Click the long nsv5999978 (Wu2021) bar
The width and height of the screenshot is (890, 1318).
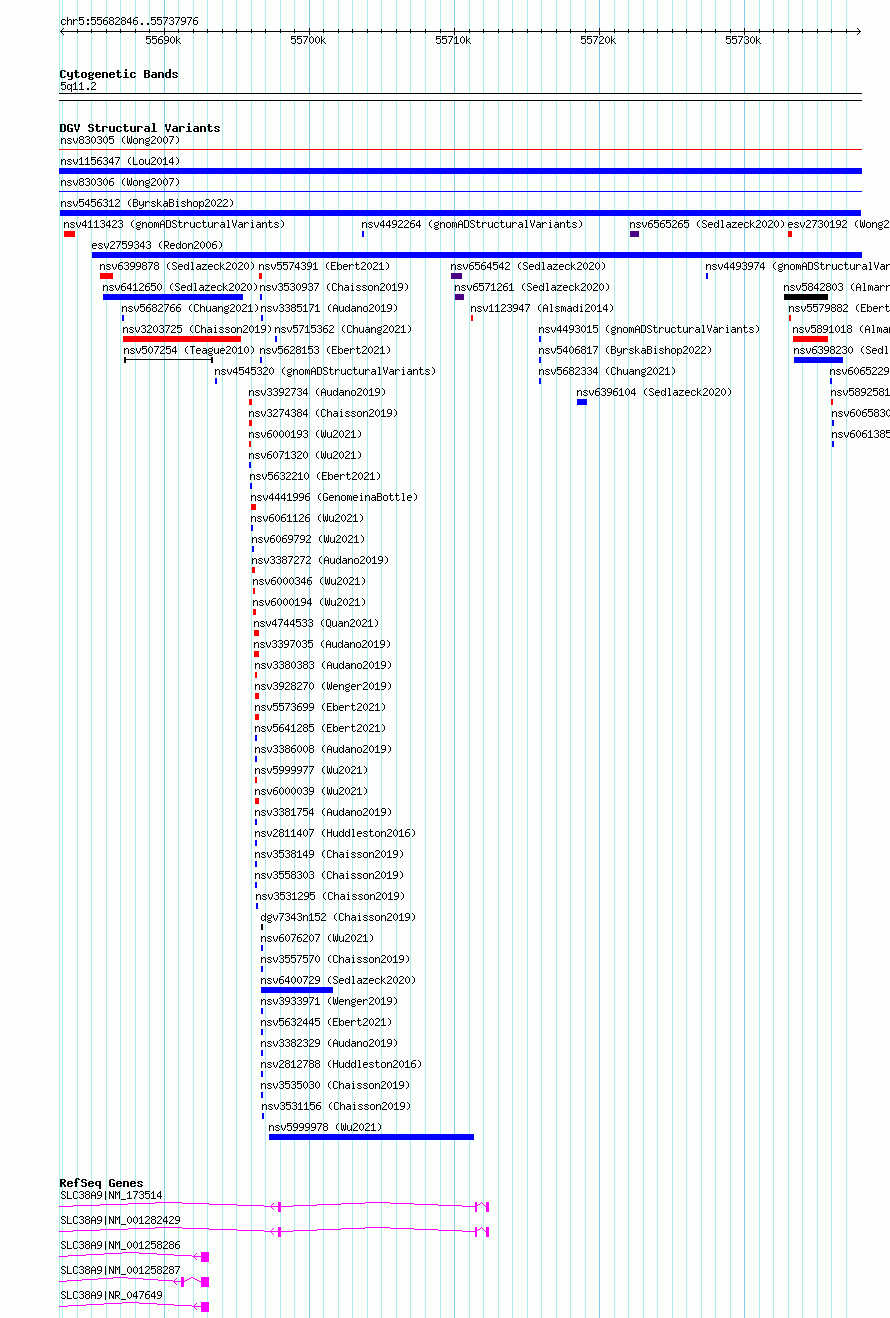point(371,1137)
